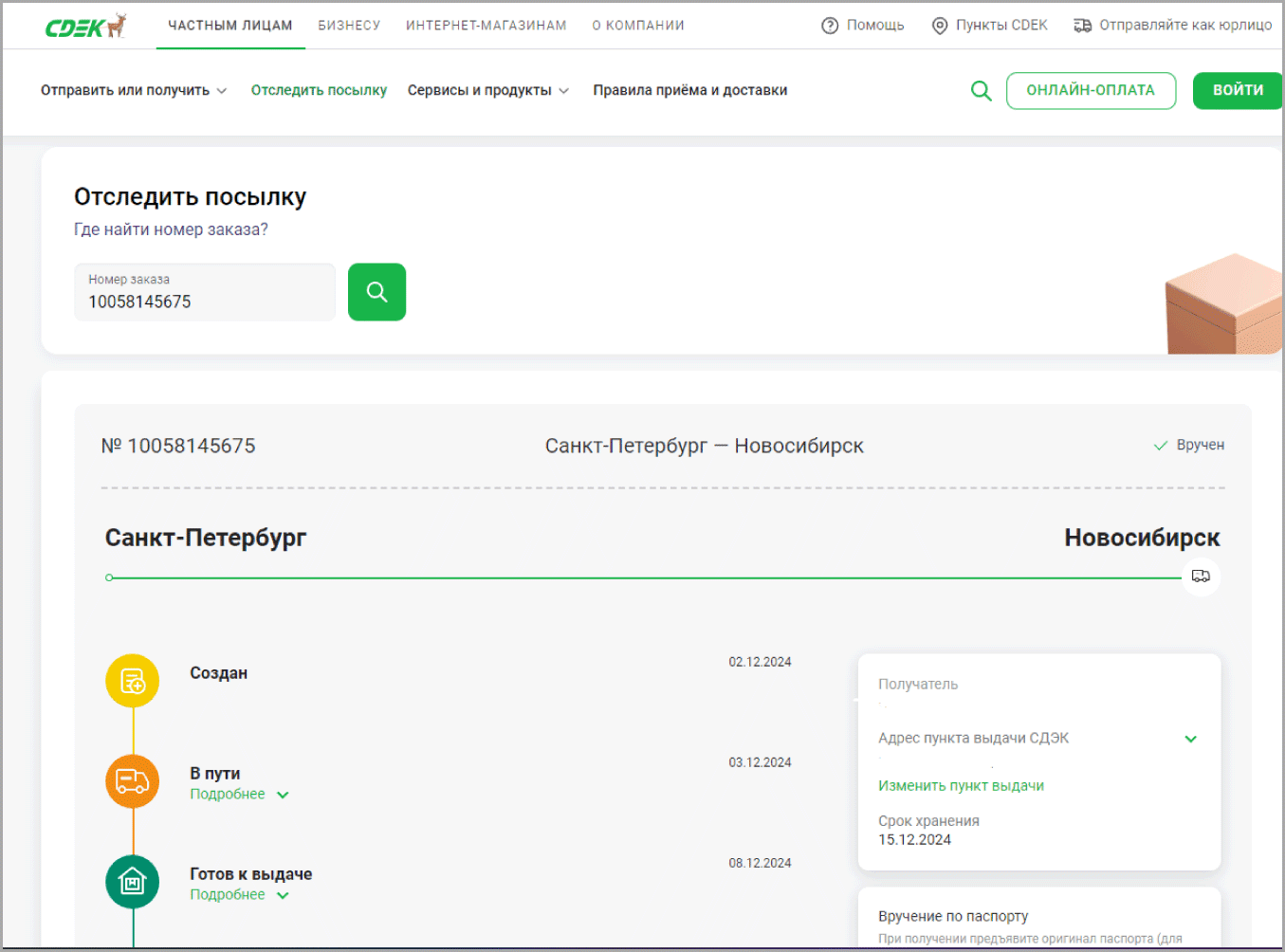Switch to Частным лицам tab
Viewport: 1285px width, 952px height.
coord(230,26)
